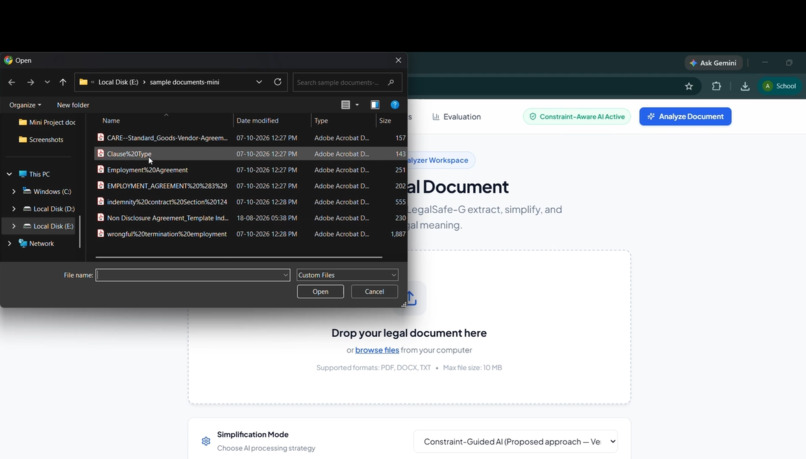Sort files by Size column
The height and width of the screenshot is (459, 806).
tap(385, 121)
